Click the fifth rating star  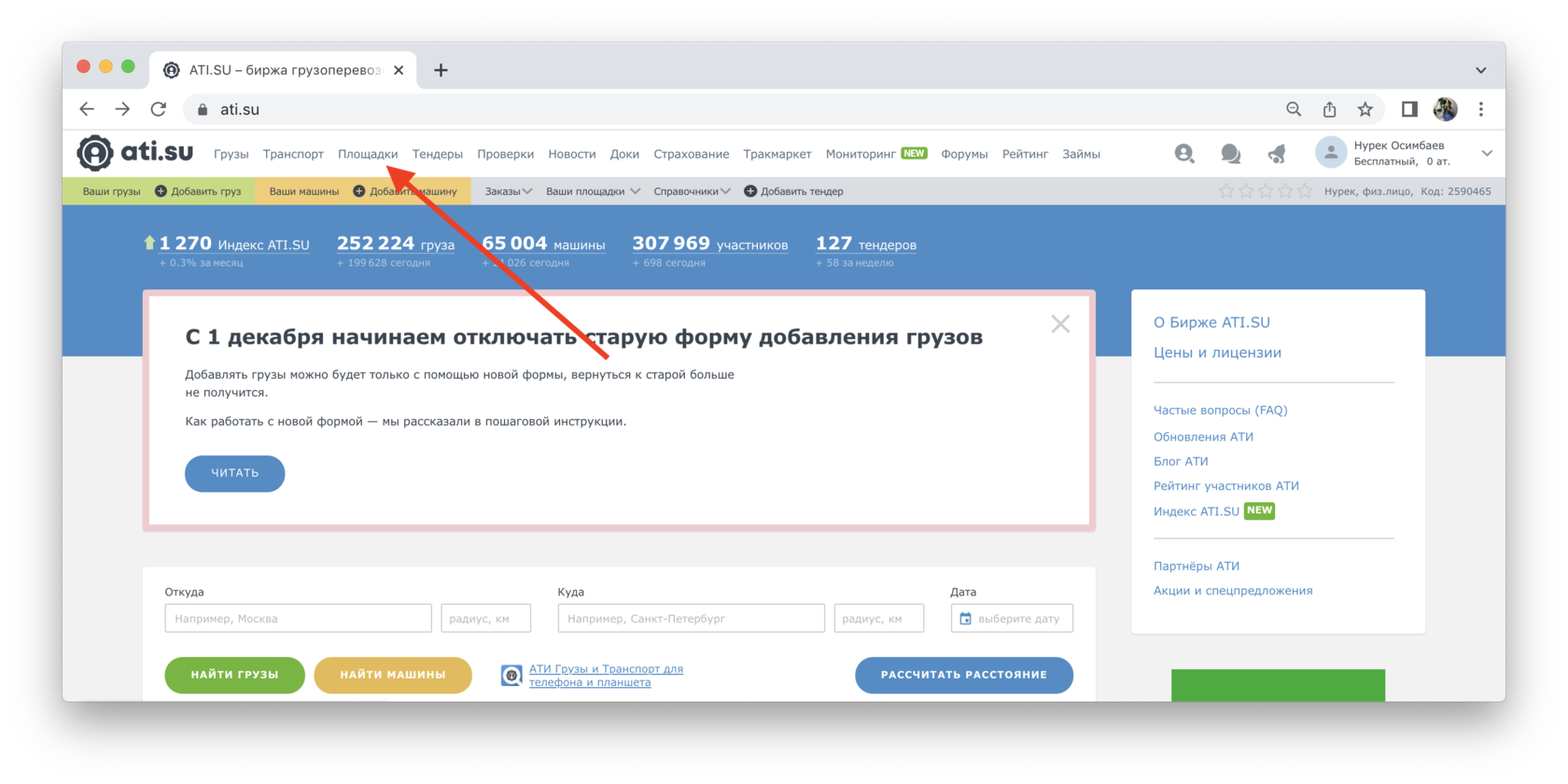tap(1305, 191)
